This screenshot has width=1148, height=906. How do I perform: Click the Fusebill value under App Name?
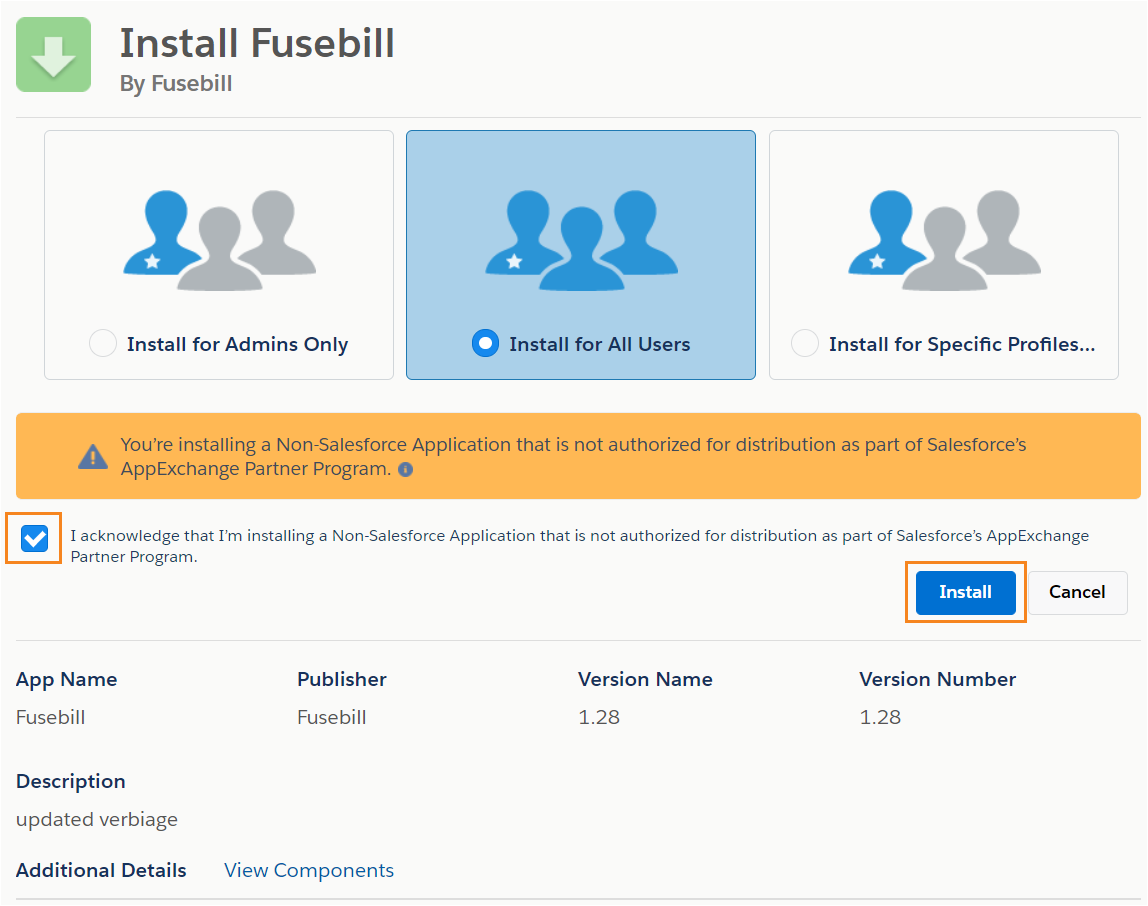tap(51, 717)
